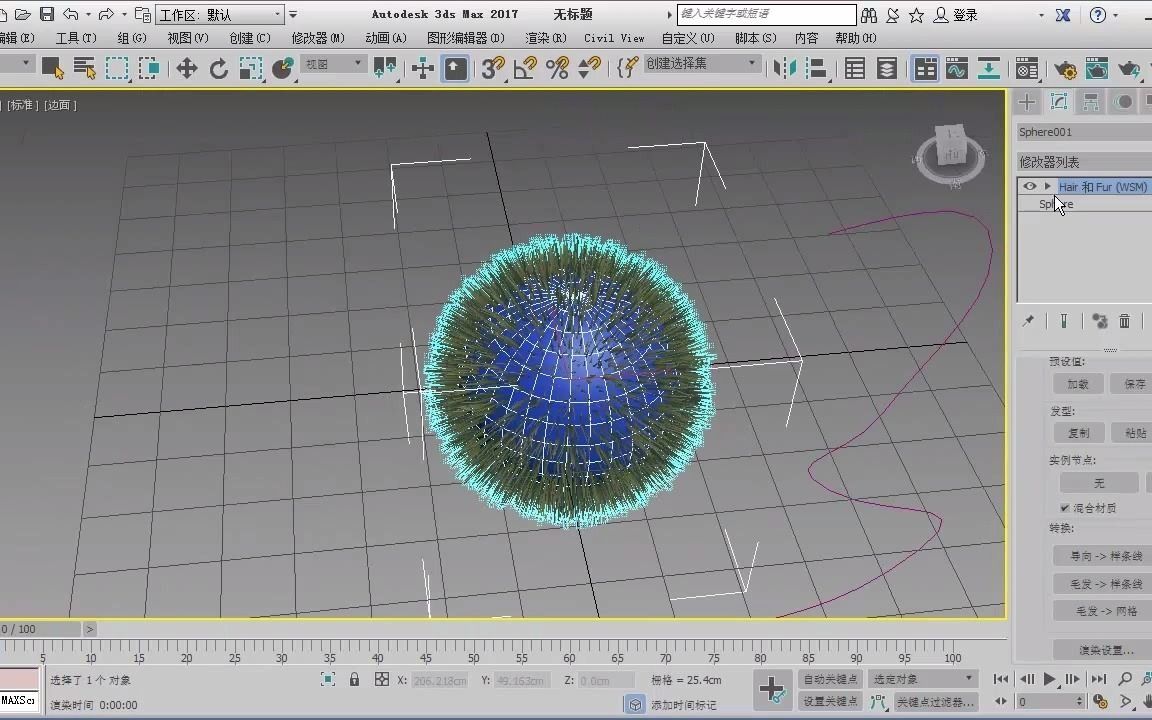Open the 修改器(M) menu
Screen dimensions: 1152x720
(317, 37)
